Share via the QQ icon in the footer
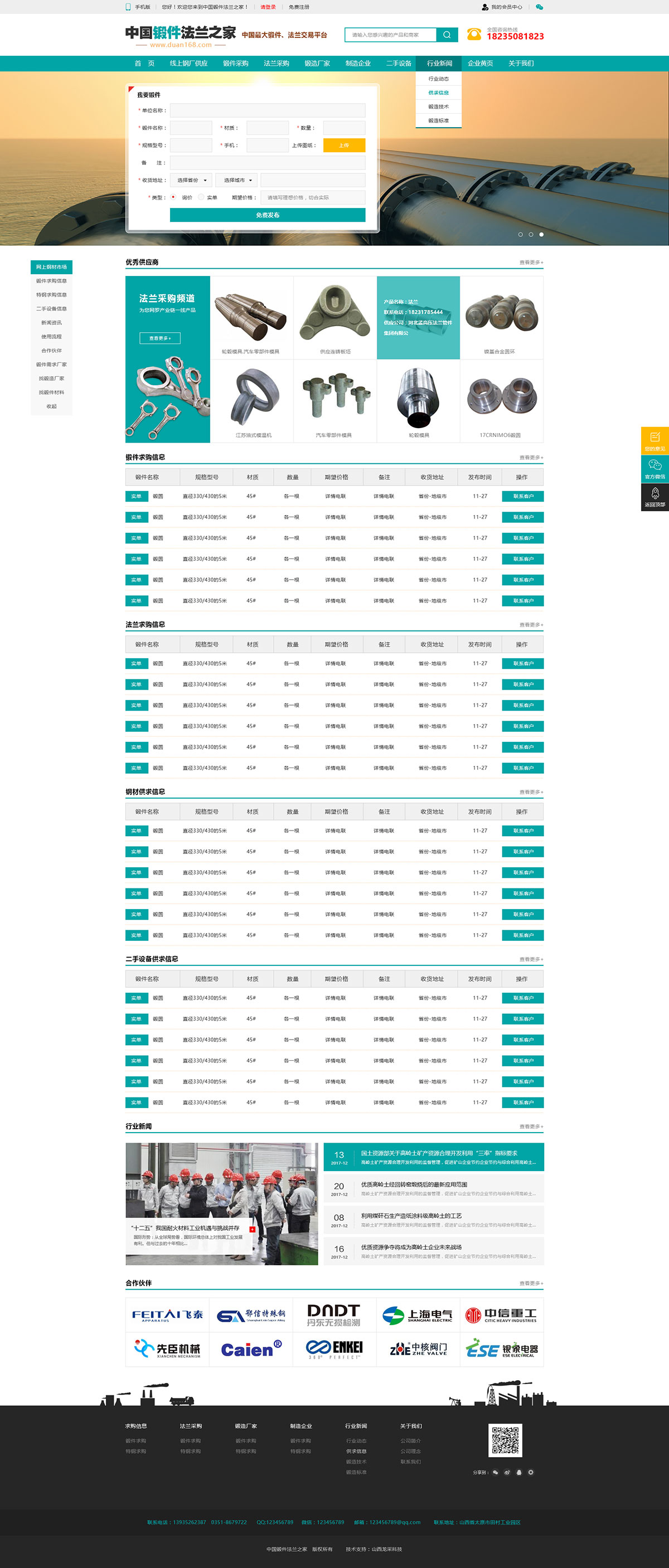The width and height of the screenshot is (669, 1568). (518, 1473)
